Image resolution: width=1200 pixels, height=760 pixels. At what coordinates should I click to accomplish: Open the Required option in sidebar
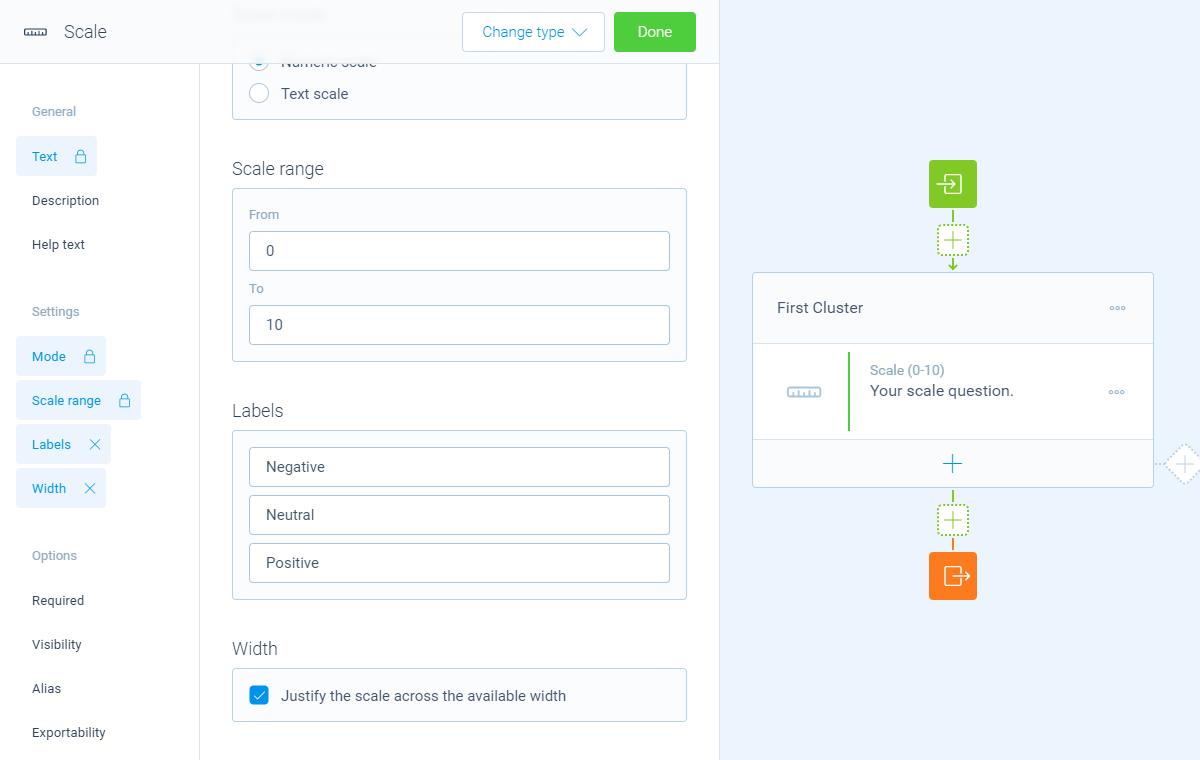pyautogui.click(x=58, y=600)
